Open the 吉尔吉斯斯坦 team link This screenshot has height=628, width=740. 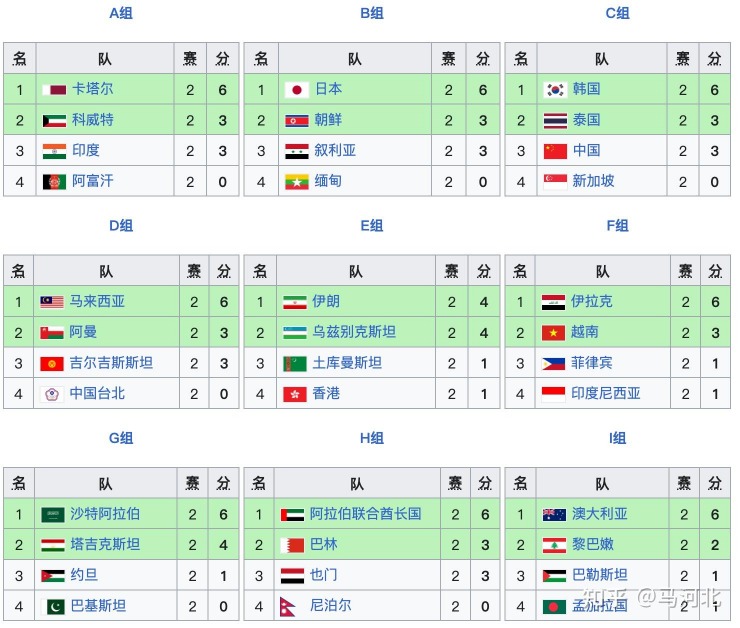click(111, 363)
